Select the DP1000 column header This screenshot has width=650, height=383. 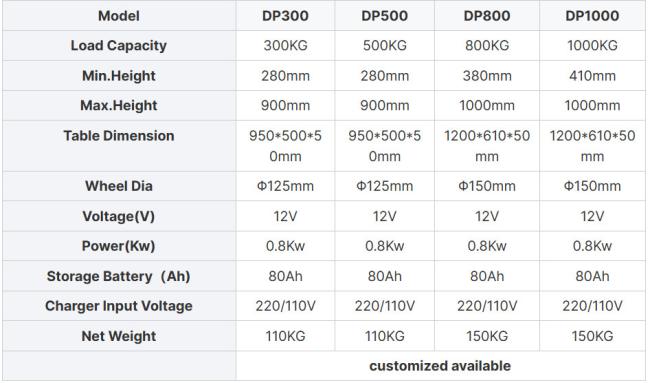pos(592,16)
